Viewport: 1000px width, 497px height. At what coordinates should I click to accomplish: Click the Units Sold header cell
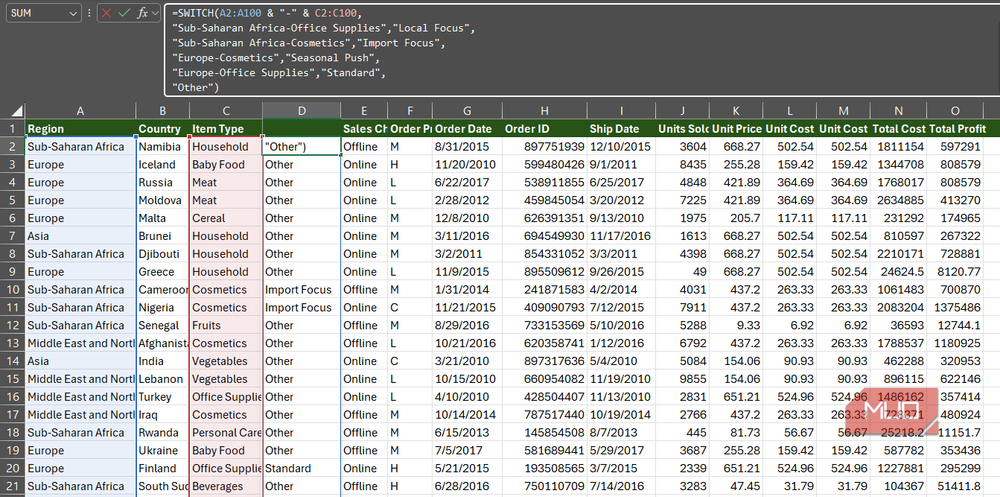(x=682, y=128)
